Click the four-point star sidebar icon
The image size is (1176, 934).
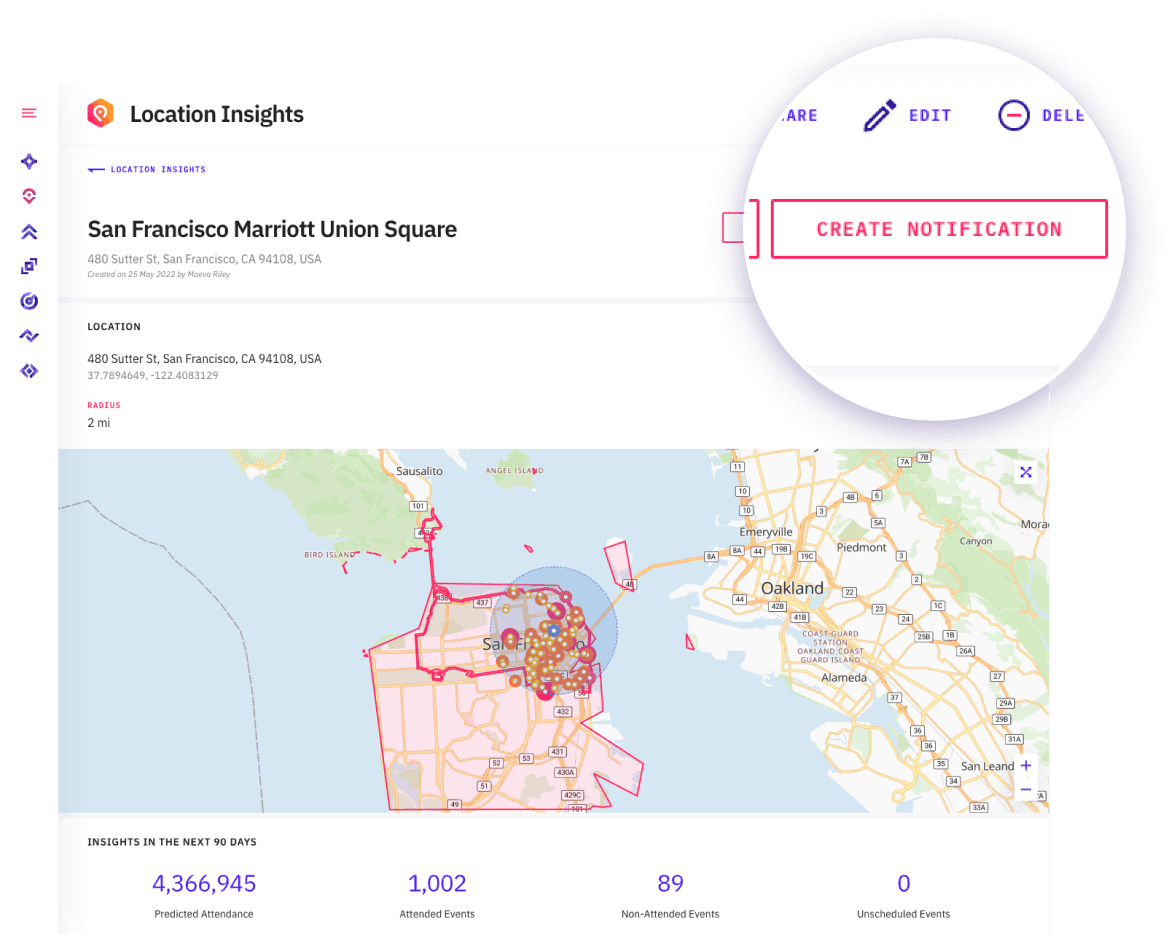coord(29,161)
